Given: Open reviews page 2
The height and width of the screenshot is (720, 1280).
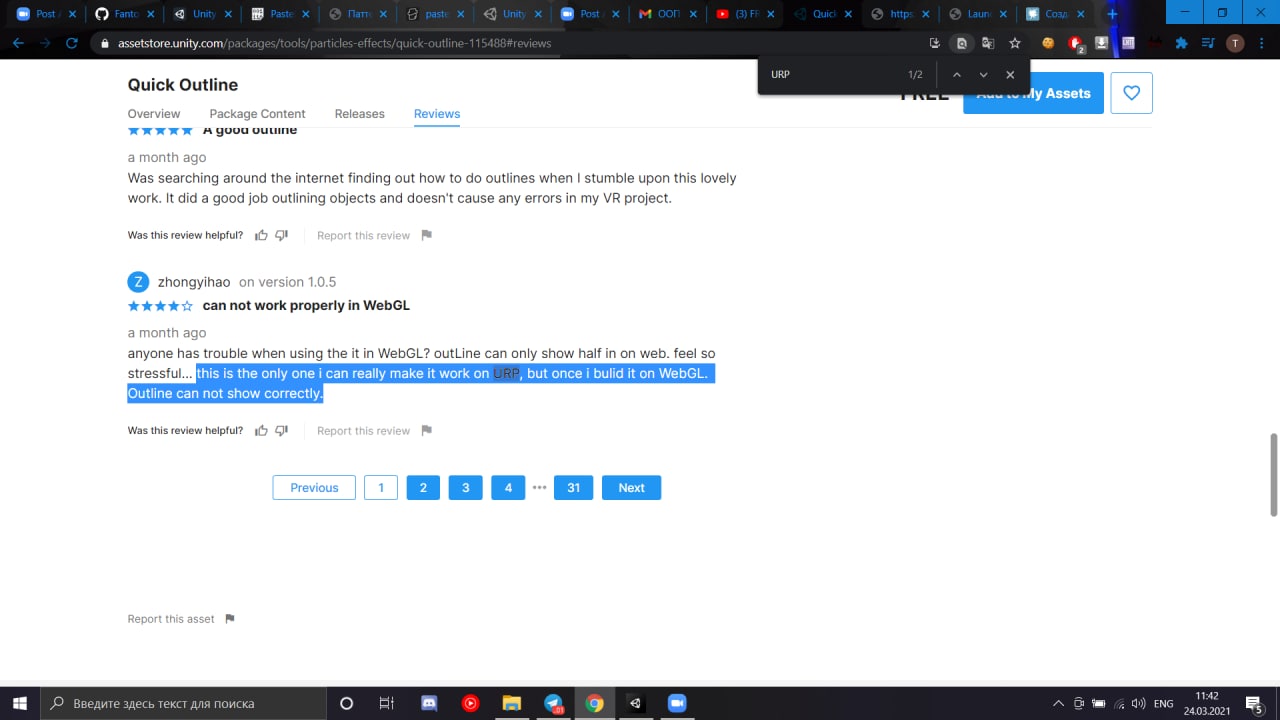Looking at the screenshot, I should (x=423, y=488).
